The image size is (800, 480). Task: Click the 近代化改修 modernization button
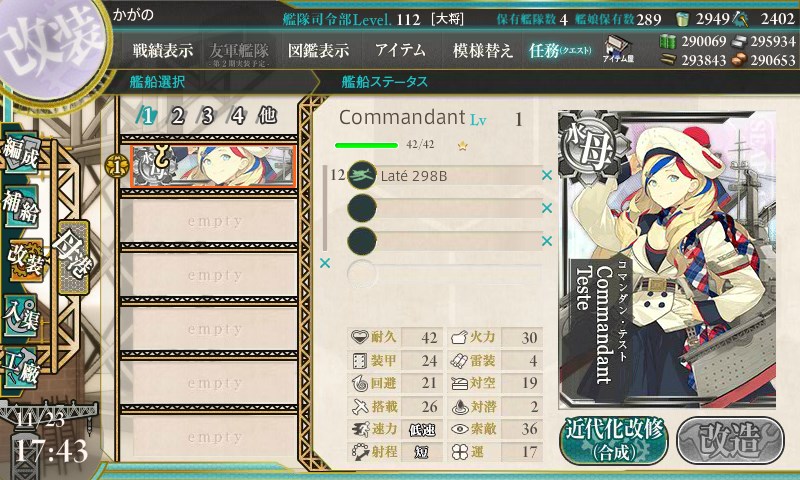(x=614, y=440)
